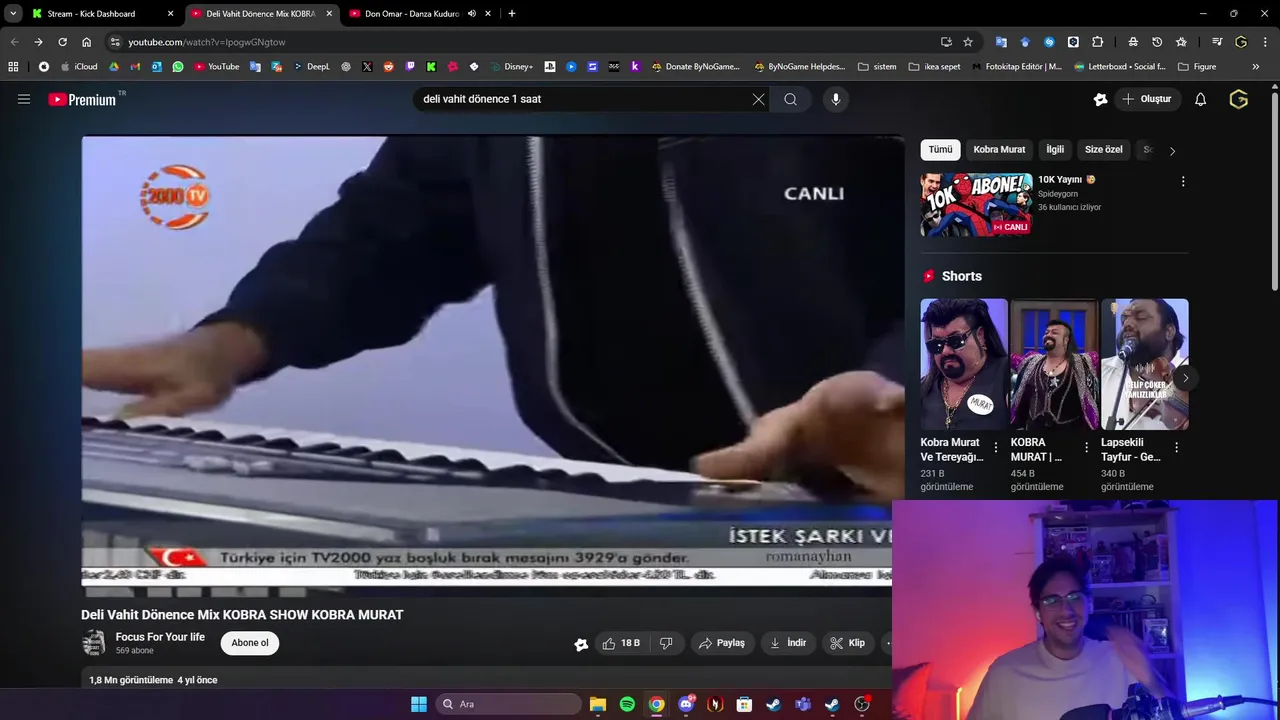Run search with the magnifier button
The width and height of the screenshot is (1280, 720).
pos(790,99)
